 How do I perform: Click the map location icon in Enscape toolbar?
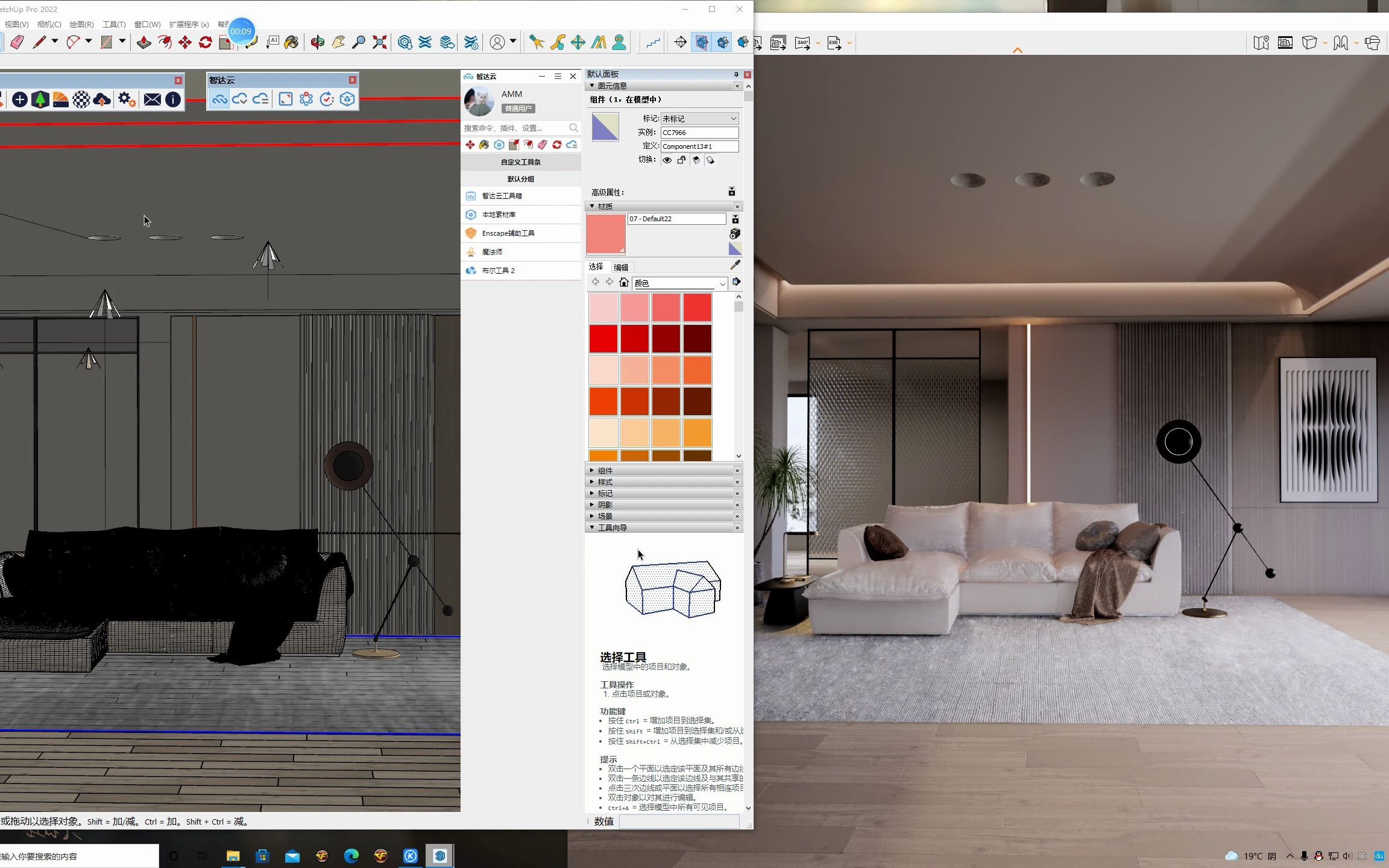point(1261,43)
